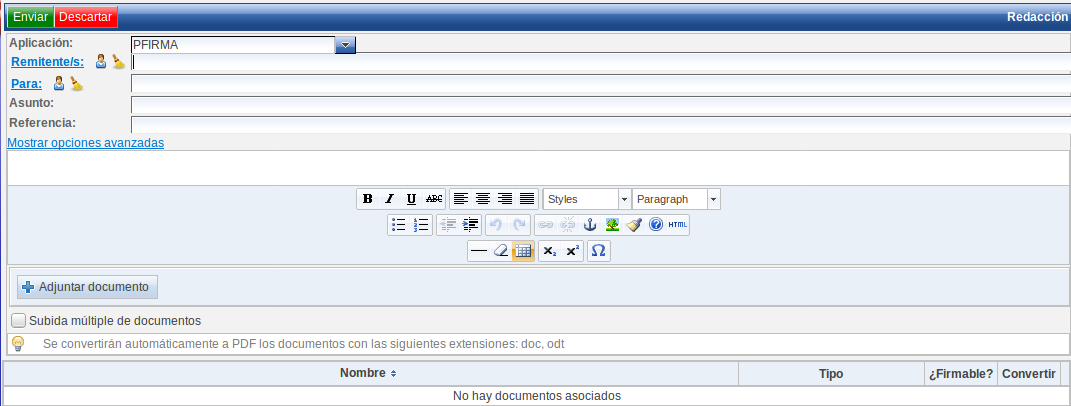Align text left in the editor

tap(461, 199)
